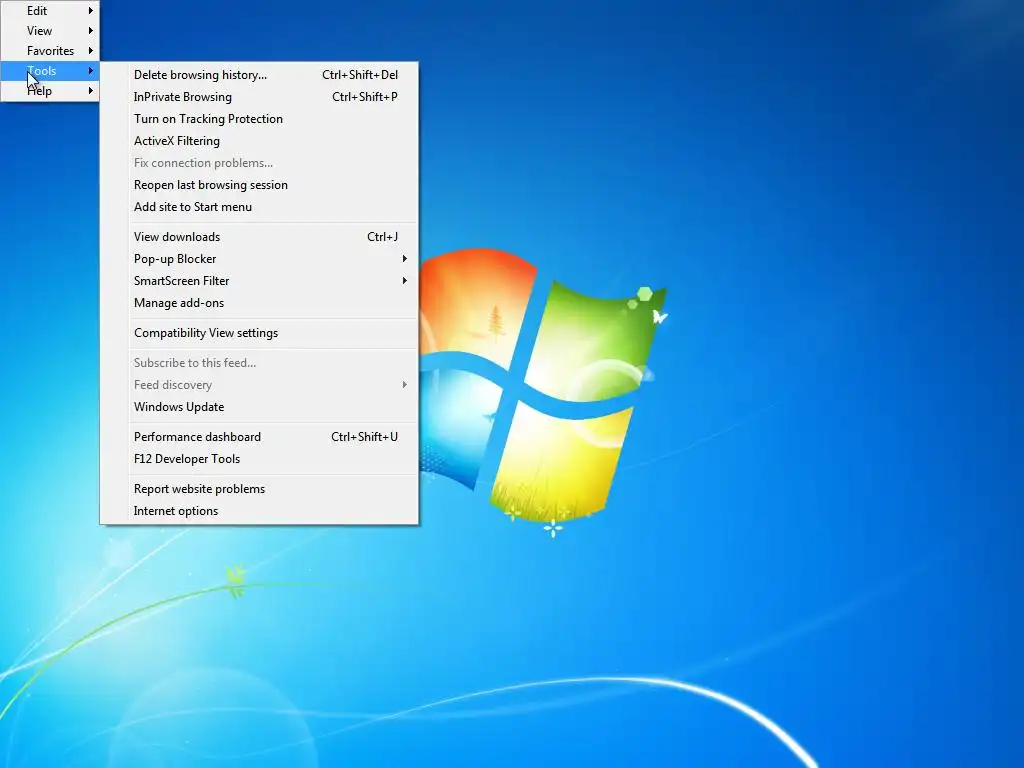Open Manage add-ons
Screen dimensions: 1024x768
click(259, 303)
